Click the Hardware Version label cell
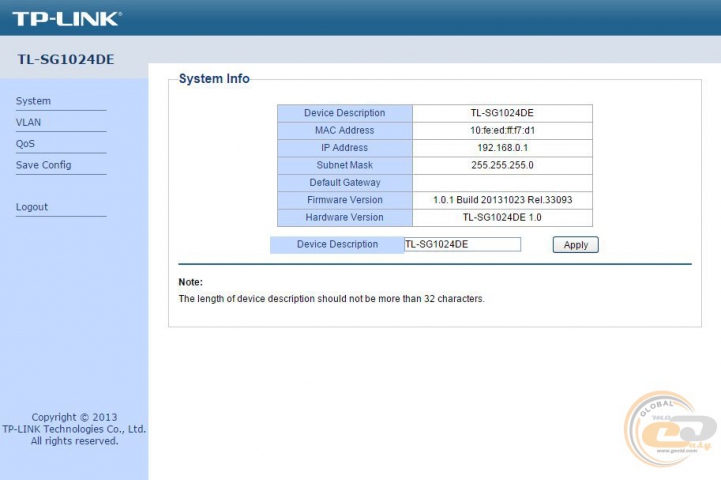The image size is (721, 480). click(345, 217)
